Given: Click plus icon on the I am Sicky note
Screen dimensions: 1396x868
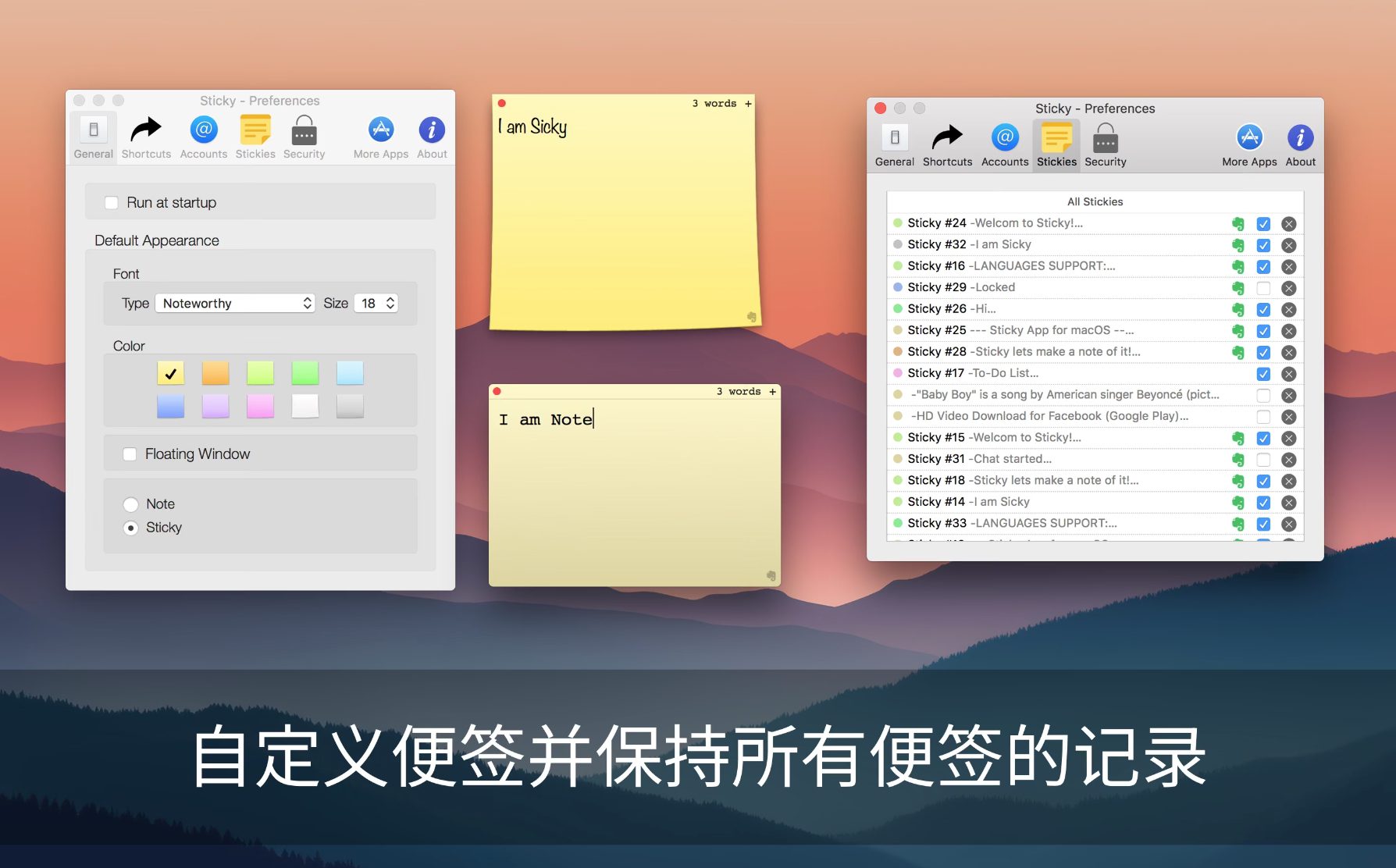Looking at the screenshot, I should (x=748, y=104).
